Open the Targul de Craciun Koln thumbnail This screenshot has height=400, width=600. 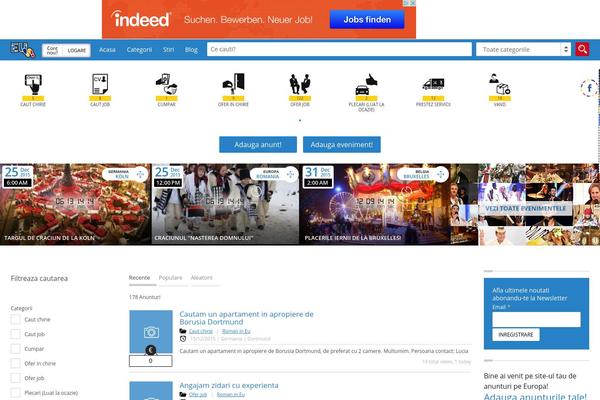75,204
